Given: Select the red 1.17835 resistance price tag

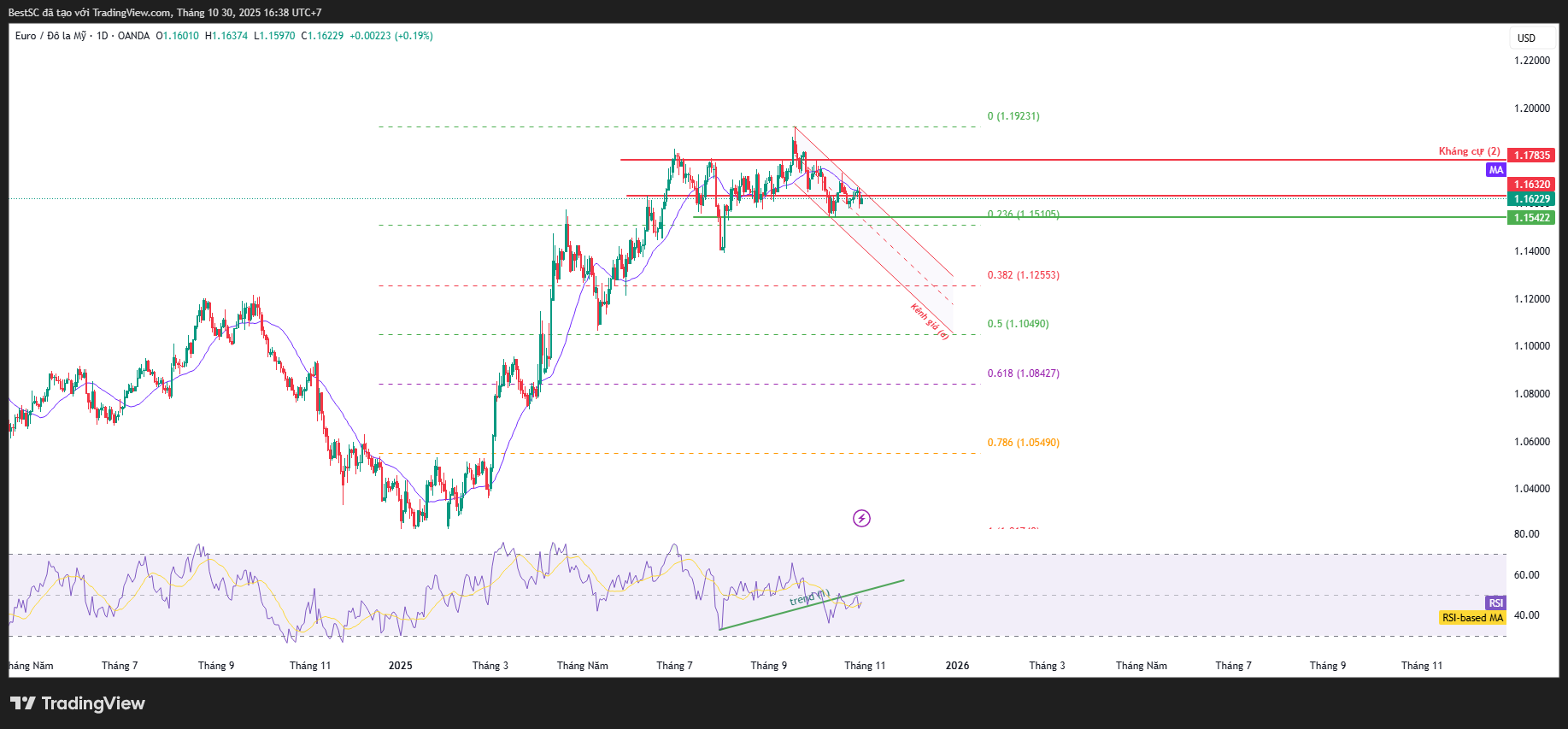Looking at the screenshot, I should click(1531, 156).
